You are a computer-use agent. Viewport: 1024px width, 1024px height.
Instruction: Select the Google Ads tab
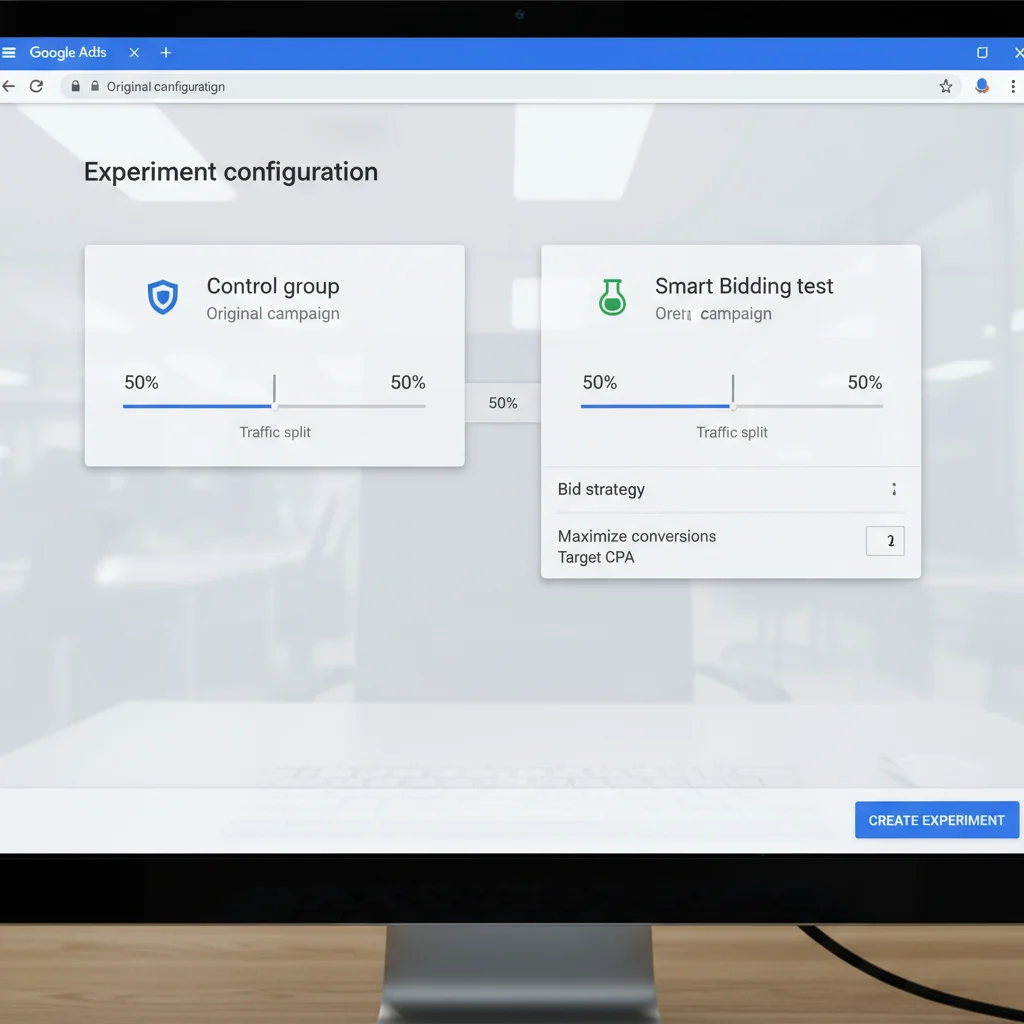(68, 52)
